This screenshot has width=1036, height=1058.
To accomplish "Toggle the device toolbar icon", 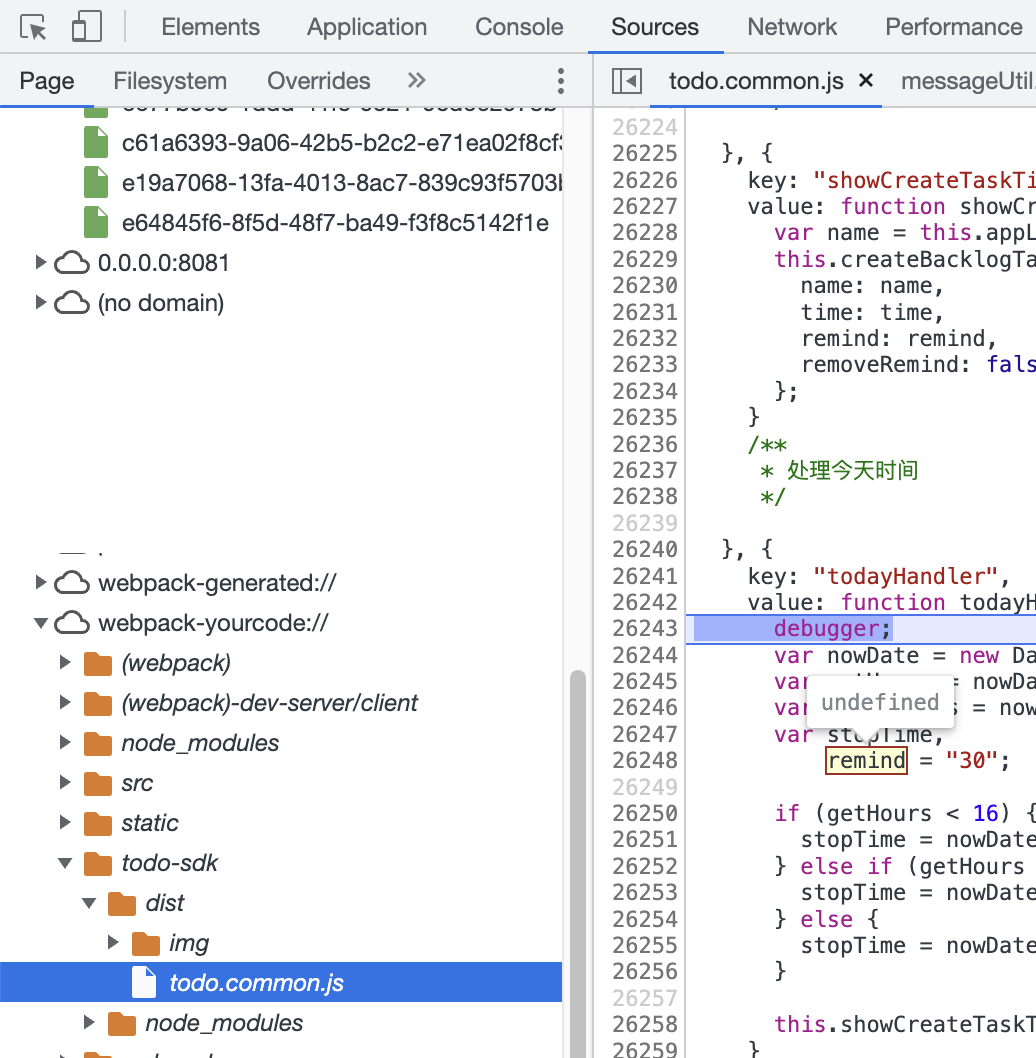I will (86, 27).
